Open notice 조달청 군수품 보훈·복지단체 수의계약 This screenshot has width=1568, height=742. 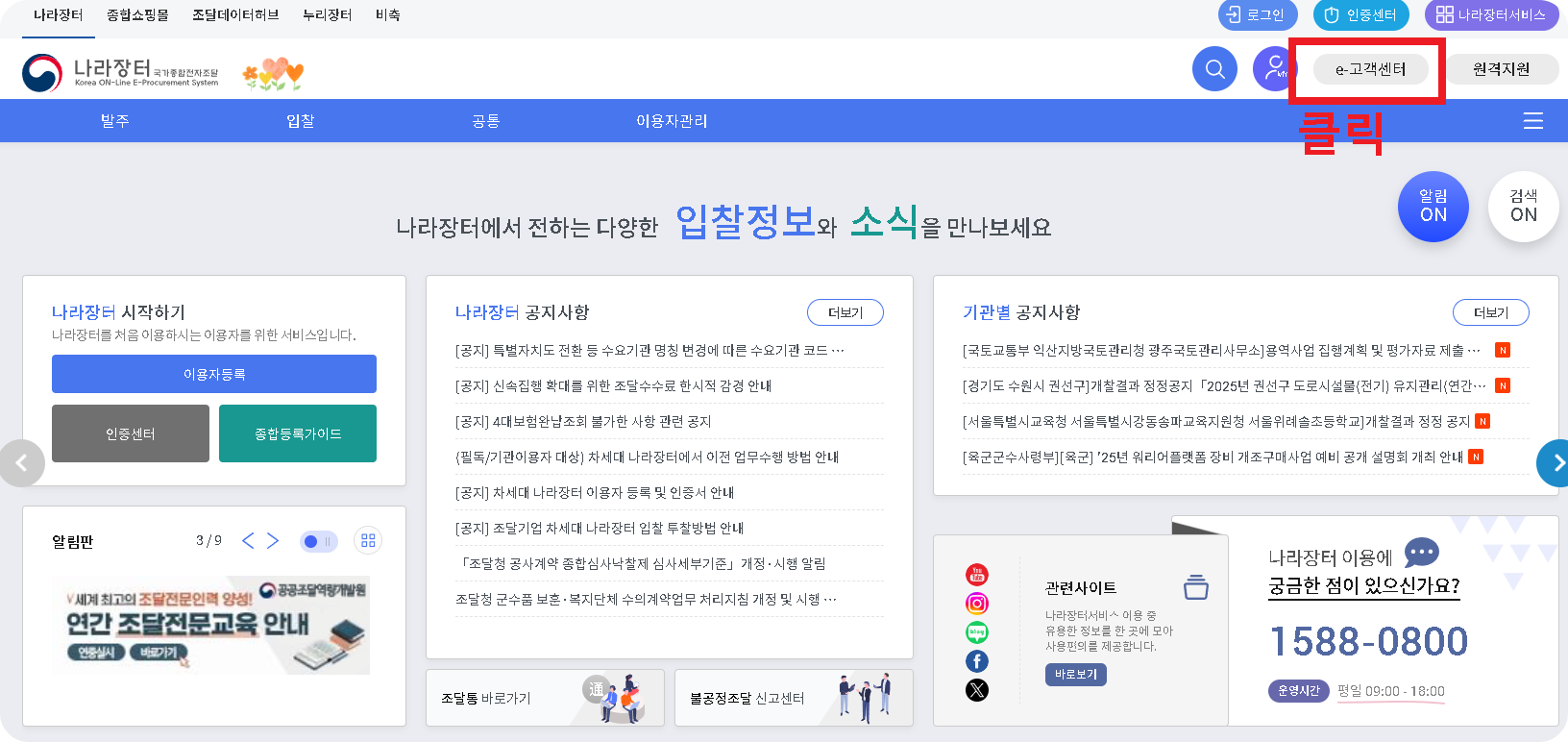[x=646, y=599]
